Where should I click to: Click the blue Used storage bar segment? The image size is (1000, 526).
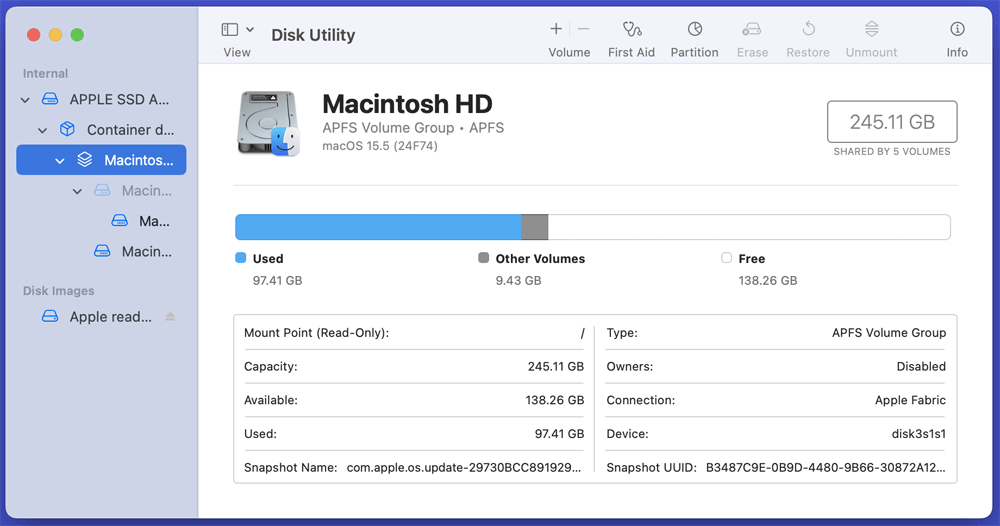378,227
